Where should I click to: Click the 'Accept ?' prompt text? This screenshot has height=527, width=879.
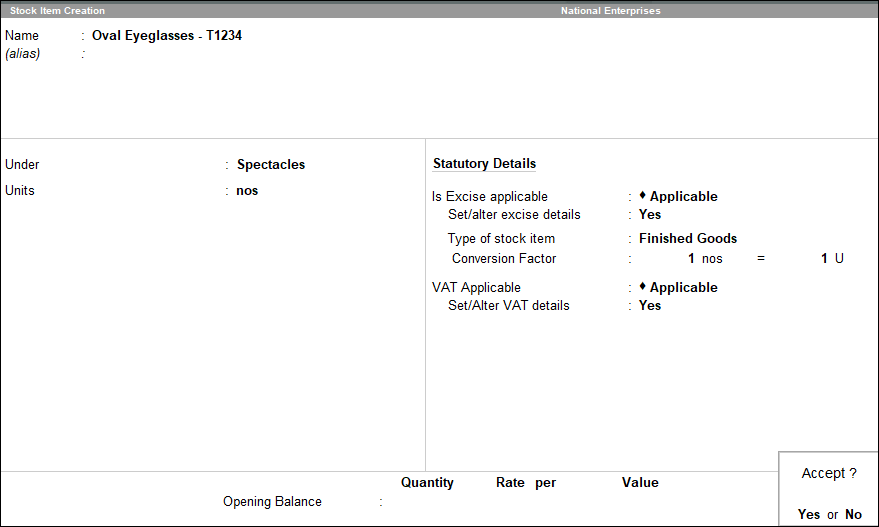[829, 473]
